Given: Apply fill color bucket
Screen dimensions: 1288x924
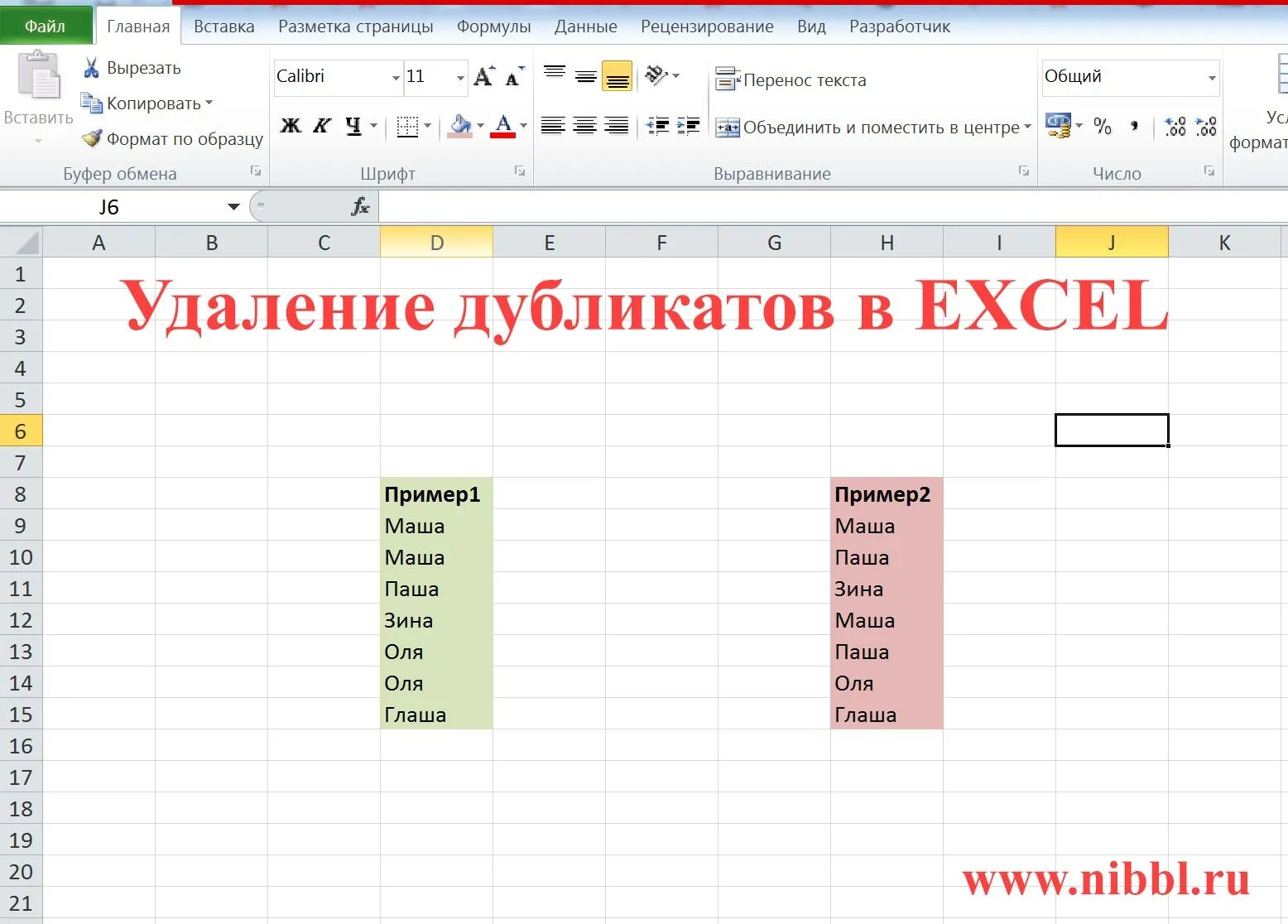Looking at the screenshot, I should 460,126.
